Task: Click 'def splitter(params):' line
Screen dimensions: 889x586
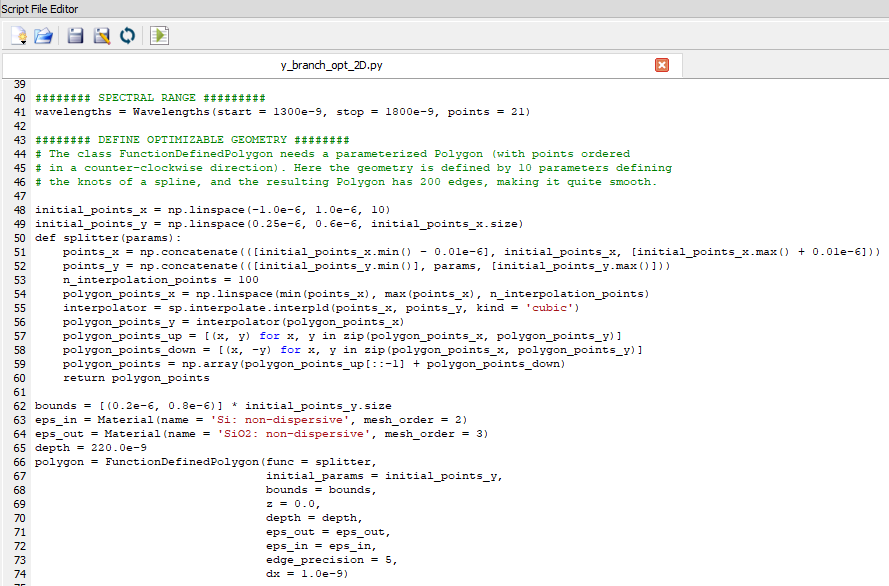Action: (x=108, y=237)
